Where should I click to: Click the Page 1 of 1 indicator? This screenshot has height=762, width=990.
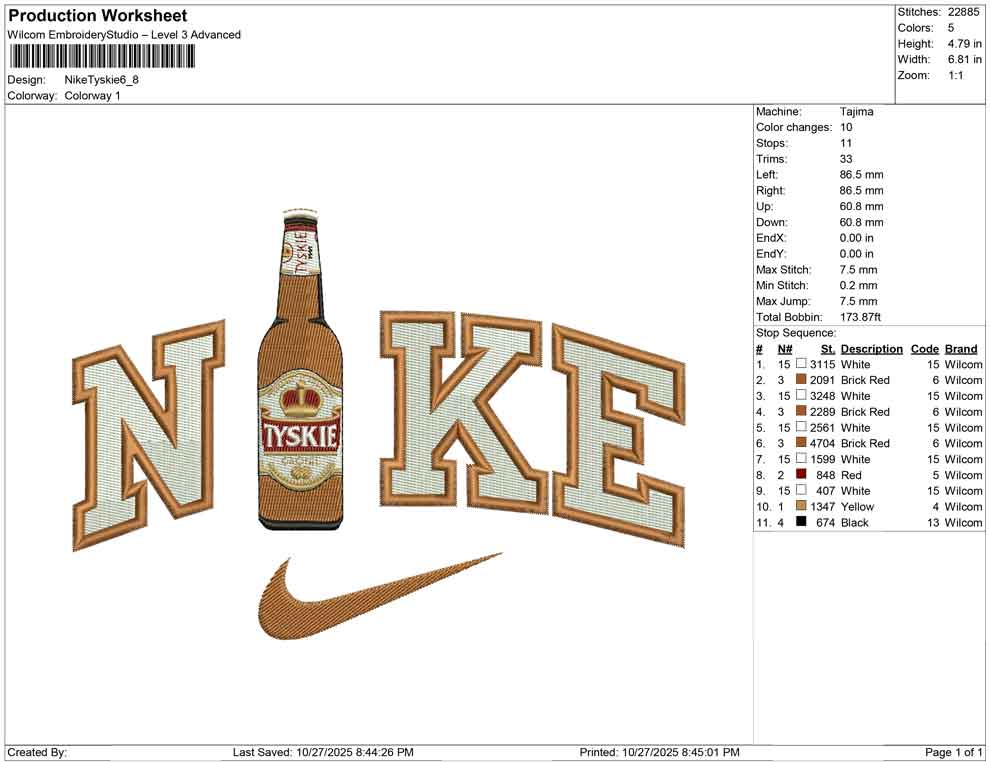[953, 752]
